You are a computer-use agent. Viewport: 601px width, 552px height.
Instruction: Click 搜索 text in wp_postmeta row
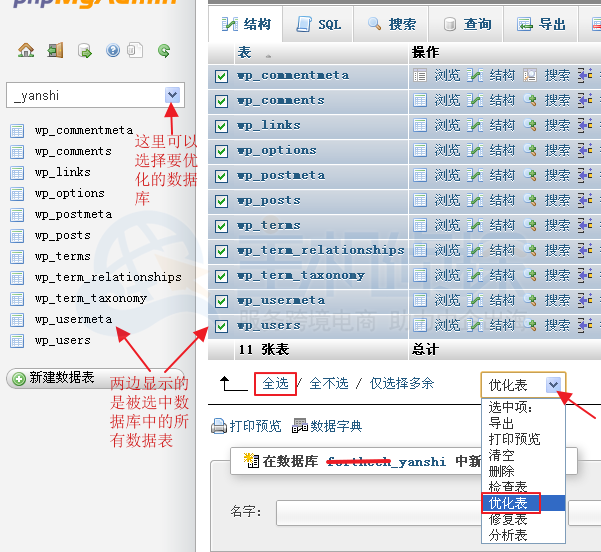click(x=557, y=176)
